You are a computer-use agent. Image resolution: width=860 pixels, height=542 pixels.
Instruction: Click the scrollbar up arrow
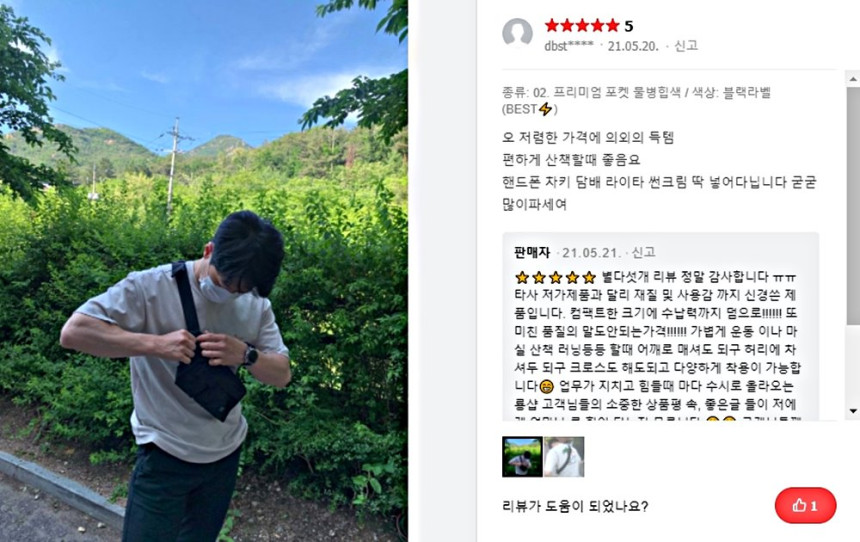tap(853, 80)
